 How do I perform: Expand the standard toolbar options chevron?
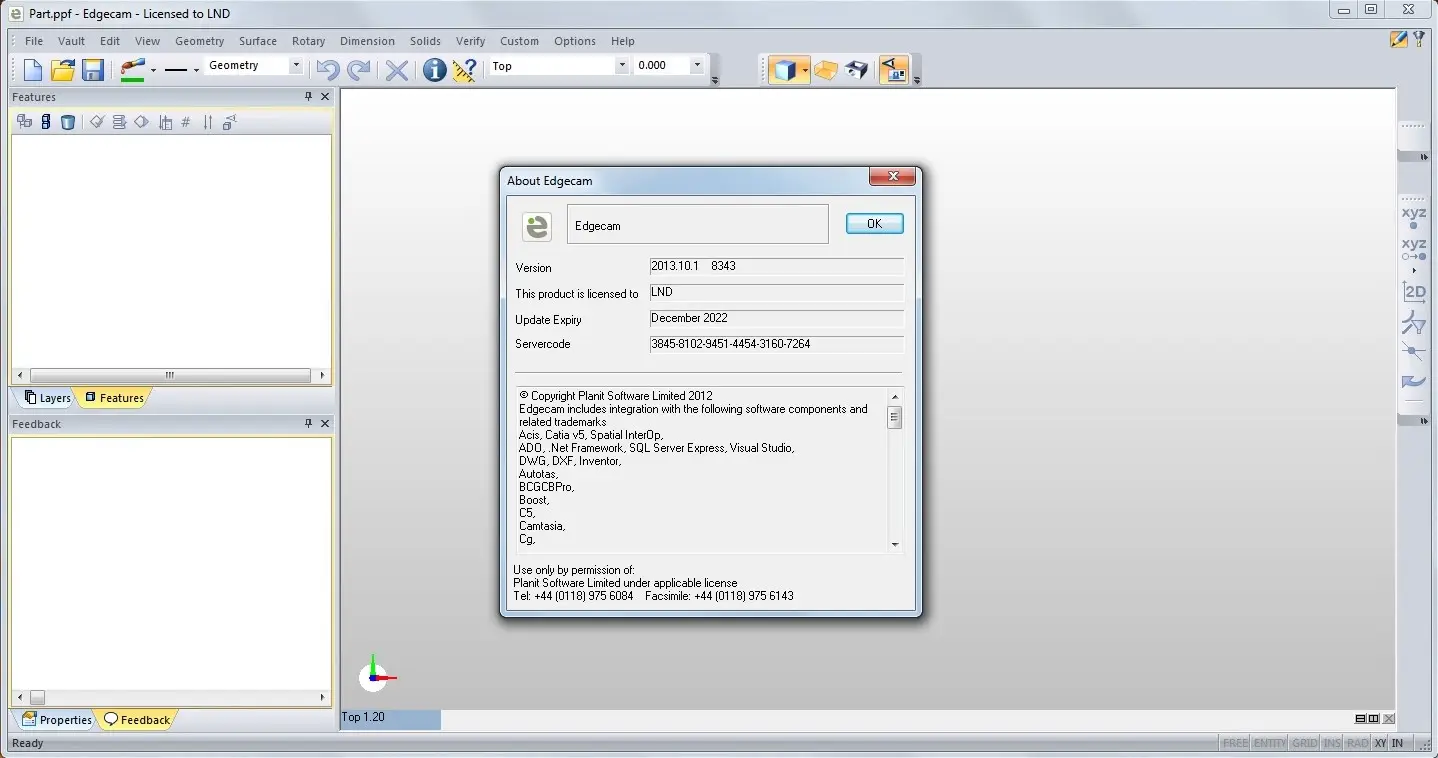pos(714,80)
